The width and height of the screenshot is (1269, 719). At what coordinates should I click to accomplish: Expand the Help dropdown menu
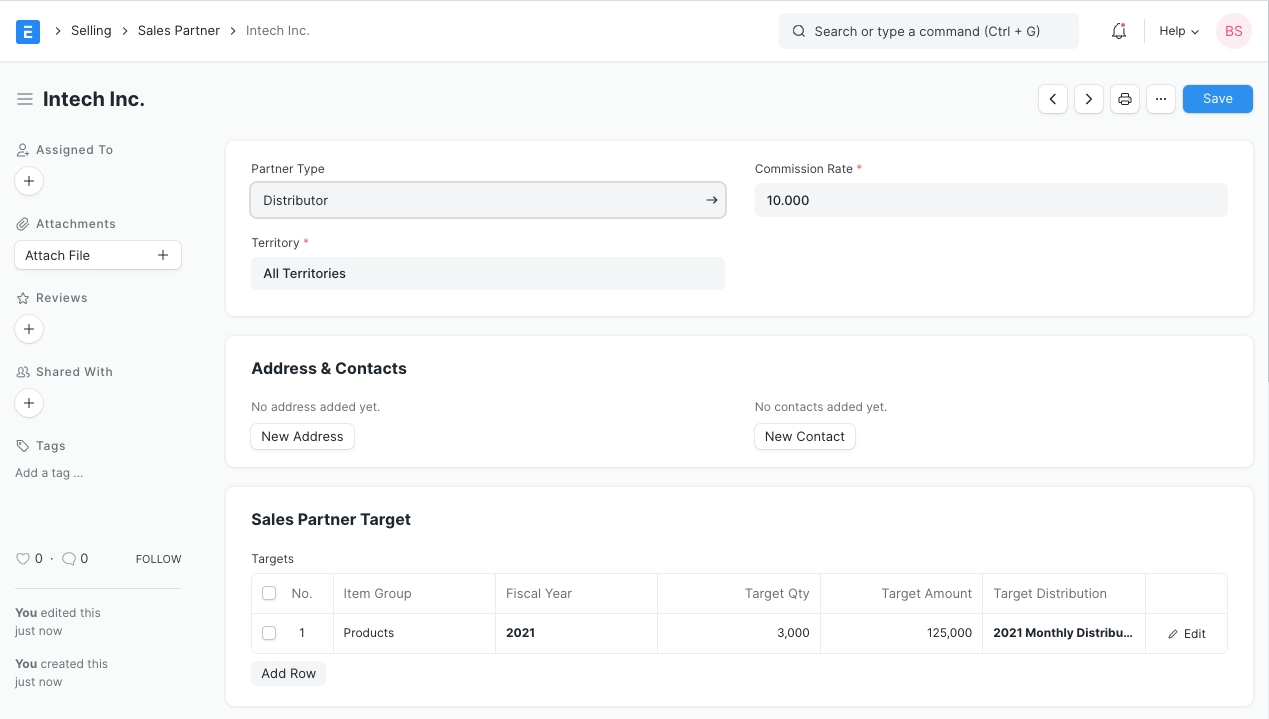coord(1178,31)
